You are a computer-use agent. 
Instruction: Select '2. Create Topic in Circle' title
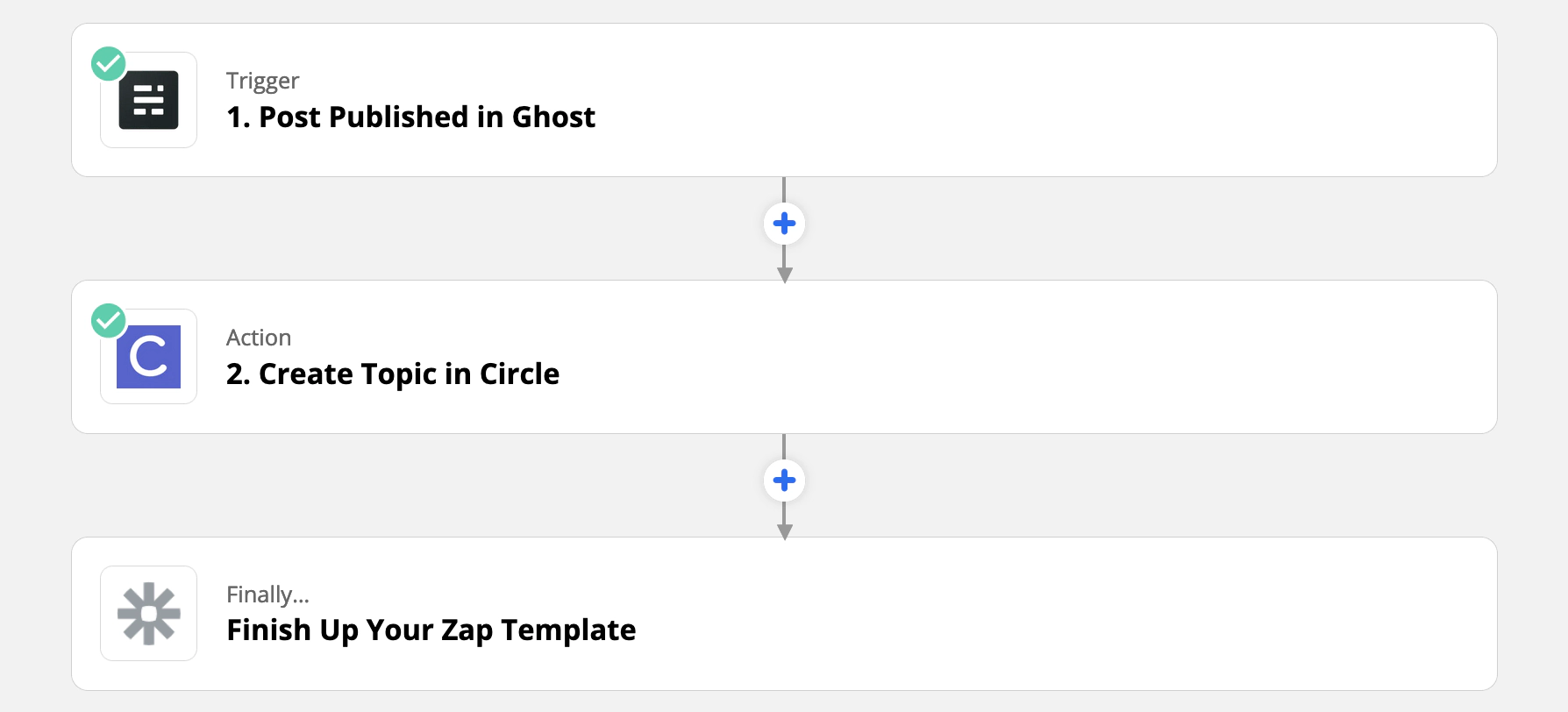pos(393,374)
